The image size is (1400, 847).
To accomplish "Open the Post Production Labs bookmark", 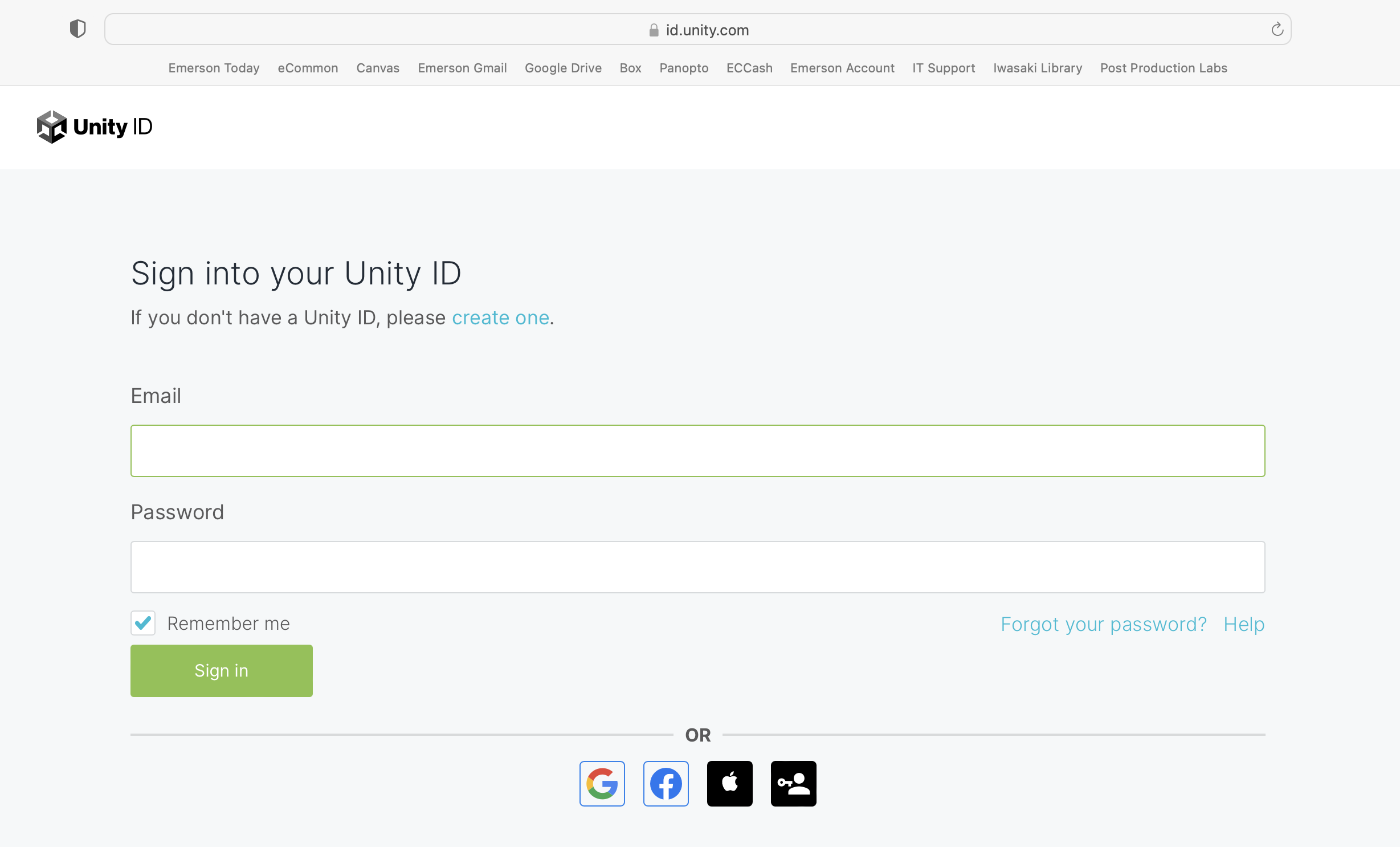I will tap(1164, 68).
